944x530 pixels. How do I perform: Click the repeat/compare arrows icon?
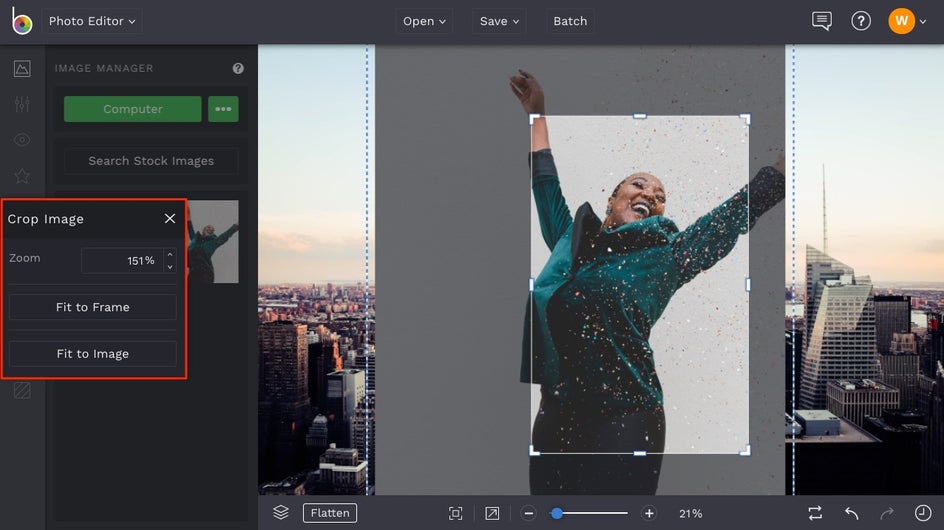815,513
